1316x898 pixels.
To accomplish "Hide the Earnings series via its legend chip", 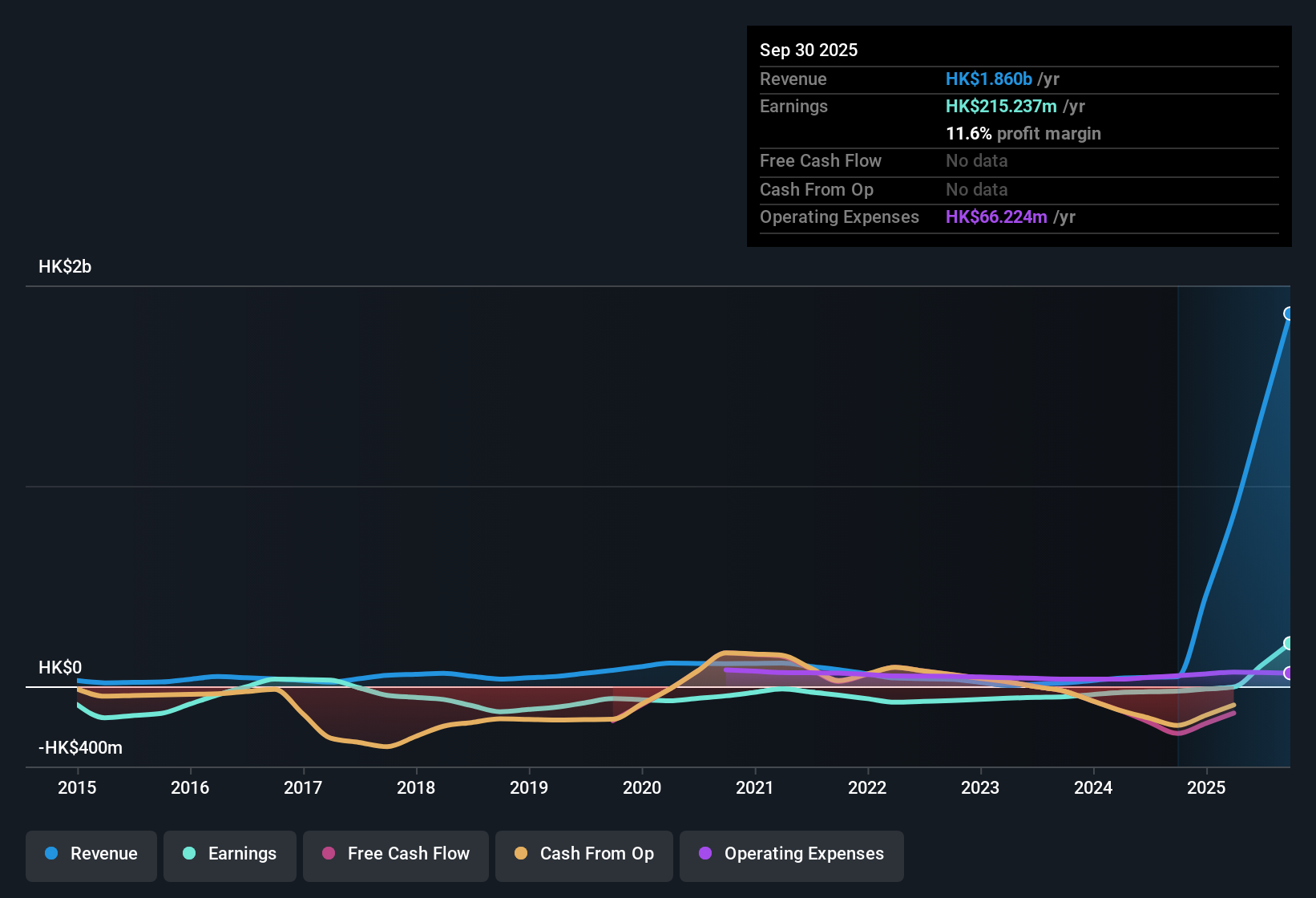I will 230,854.
